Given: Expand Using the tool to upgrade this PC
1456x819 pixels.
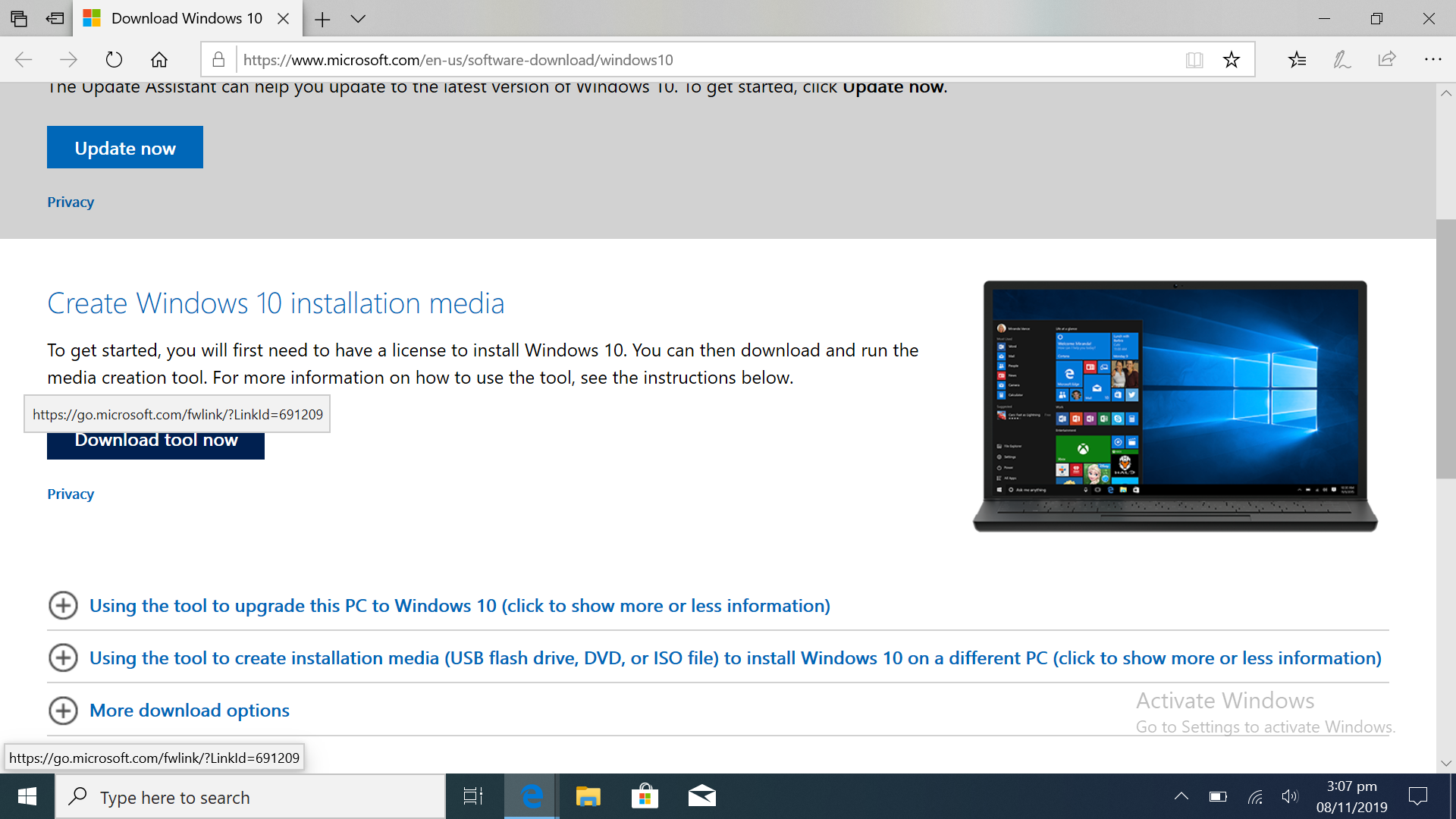Looking at the screenshot, I should pyautogui.click(x=460, y=606).
